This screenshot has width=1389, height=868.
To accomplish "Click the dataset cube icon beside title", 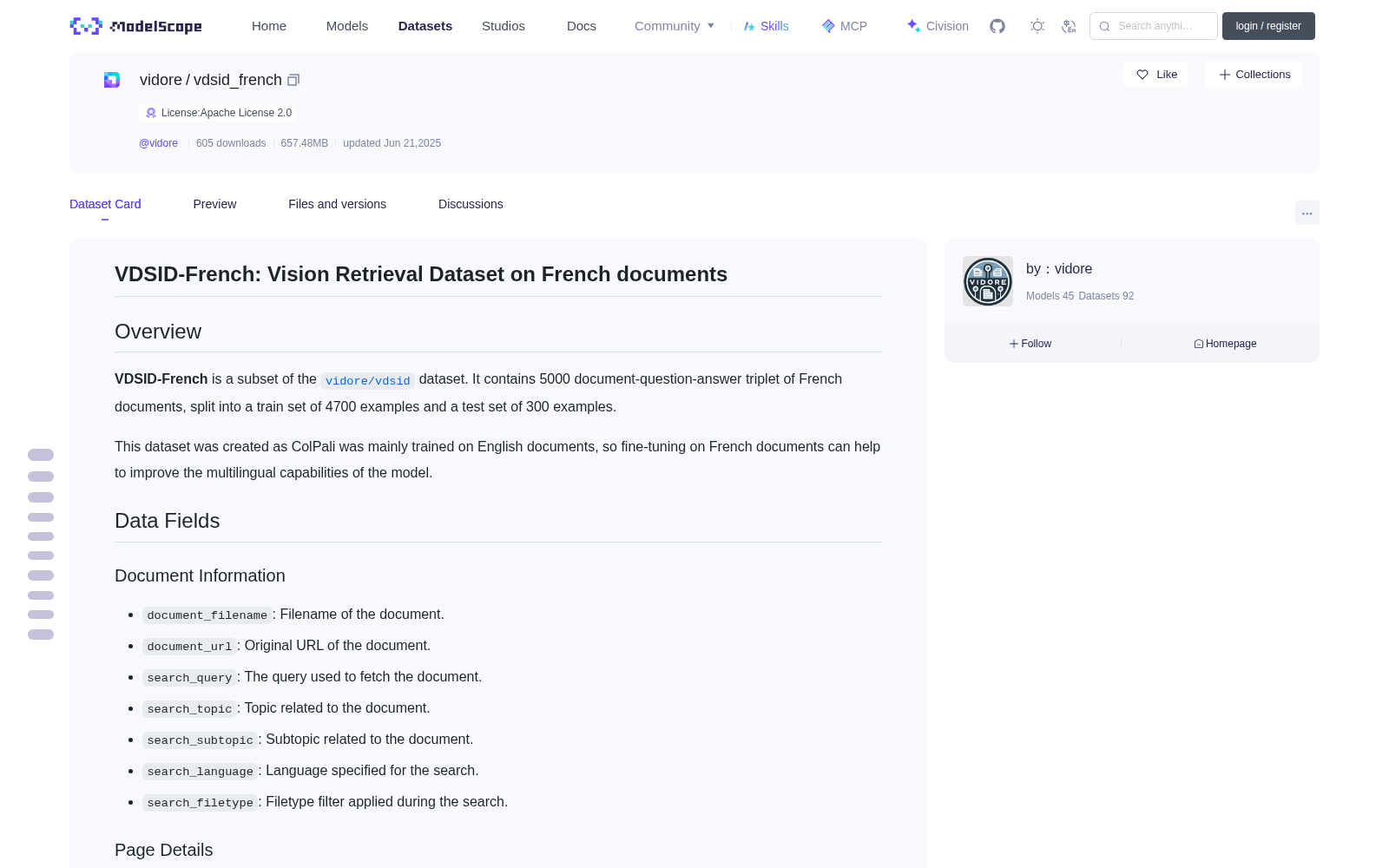I will 112,80.
